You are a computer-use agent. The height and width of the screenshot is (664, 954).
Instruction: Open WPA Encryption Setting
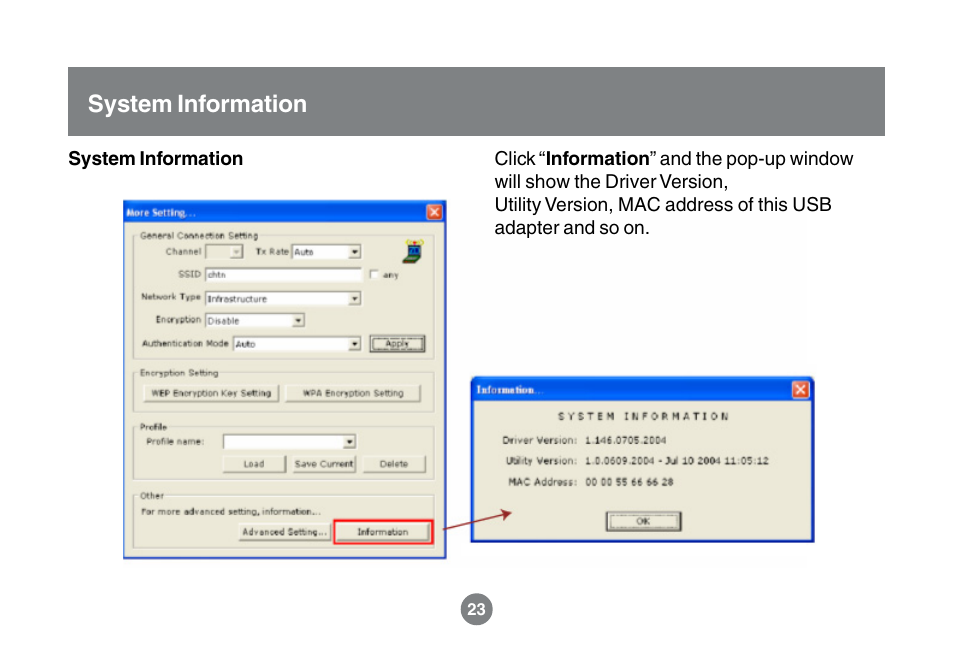click(353, 393)
